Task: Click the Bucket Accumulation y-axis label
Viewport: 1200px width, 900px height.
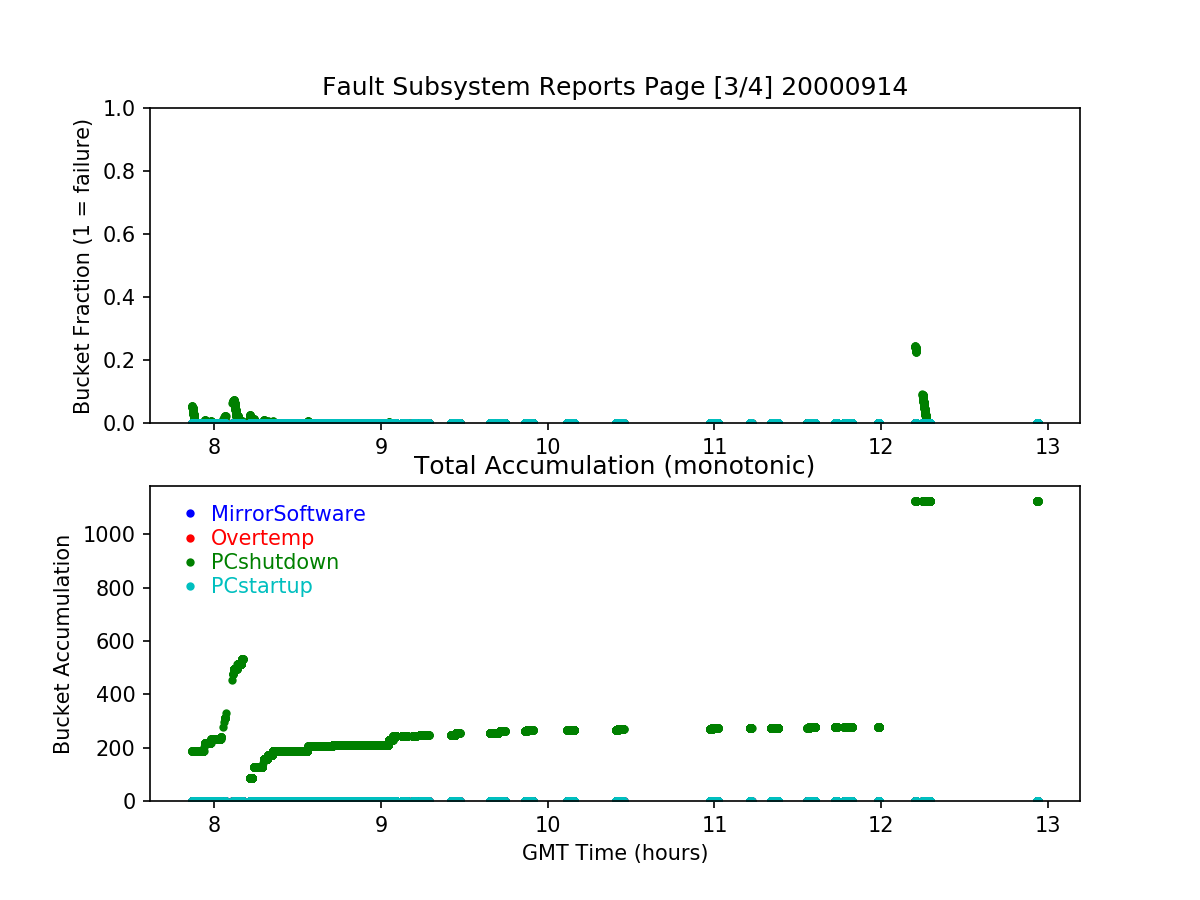Action: coord(62,644)
